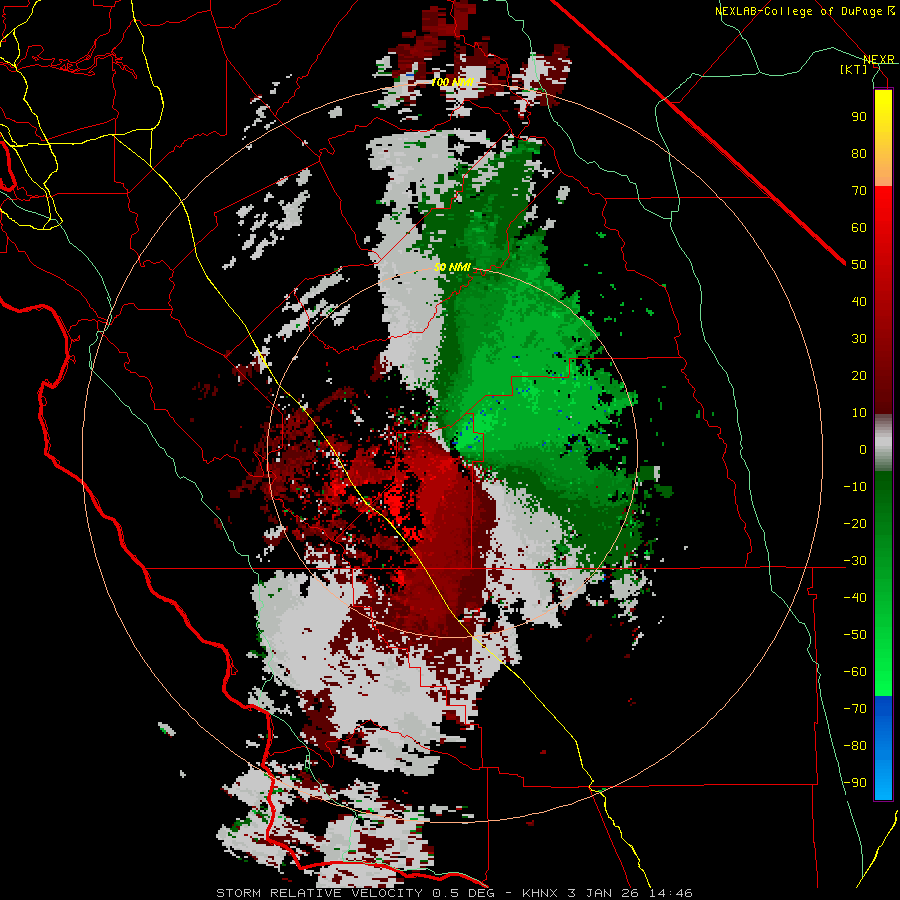The height and width of the screenshot is (900, 900).
Task: Click the 50 value on the velocity scale
Action: (859, 265)
